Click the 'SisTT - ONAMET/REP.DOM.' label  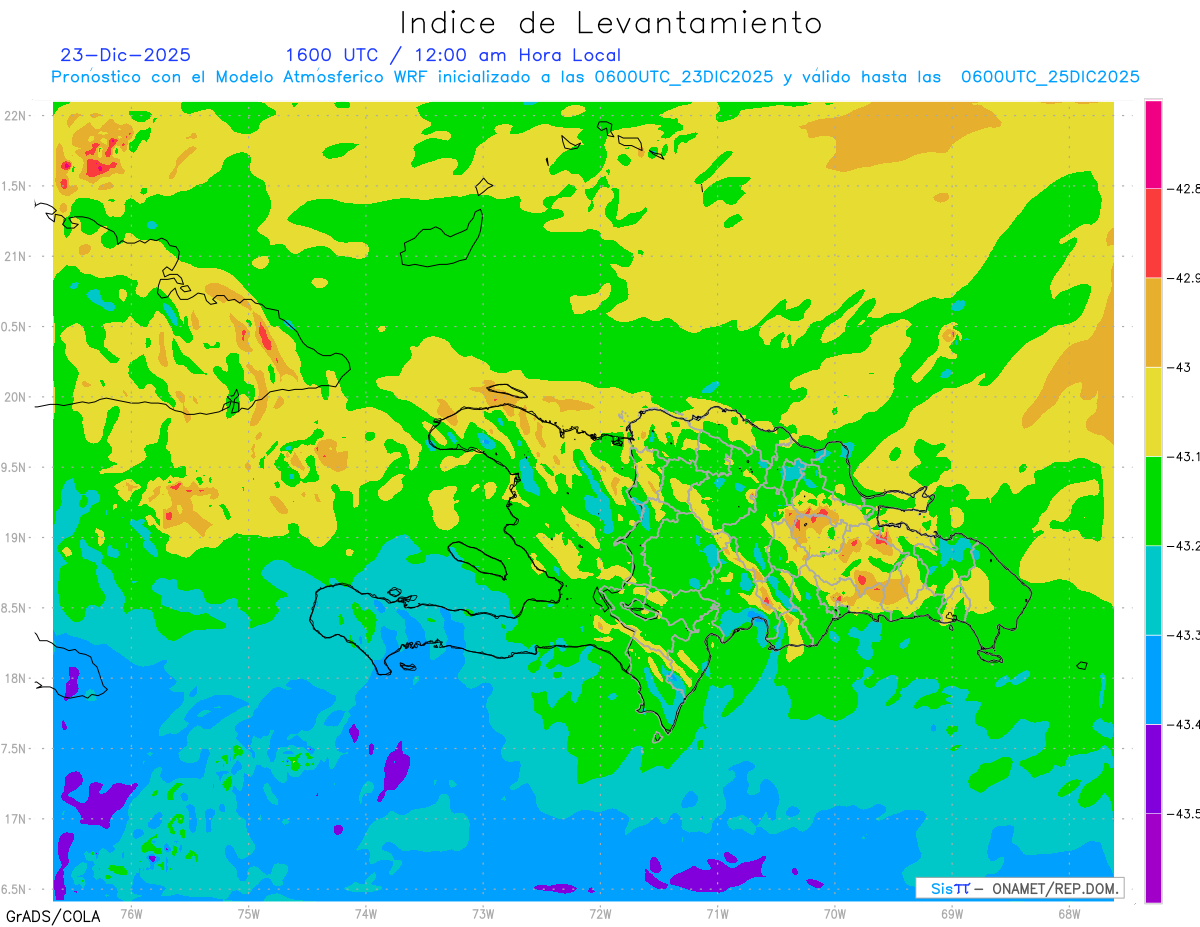coord(1019,888)
